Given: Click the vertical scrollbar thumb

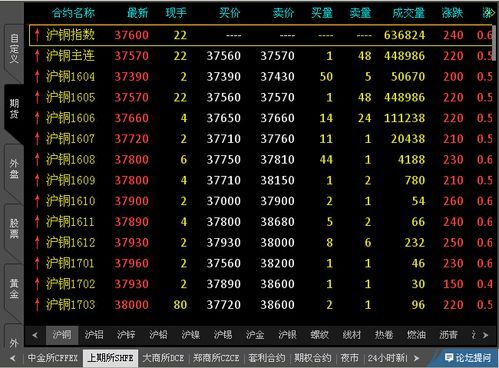Looking at the screenshot, I should [x=495, y=42].
